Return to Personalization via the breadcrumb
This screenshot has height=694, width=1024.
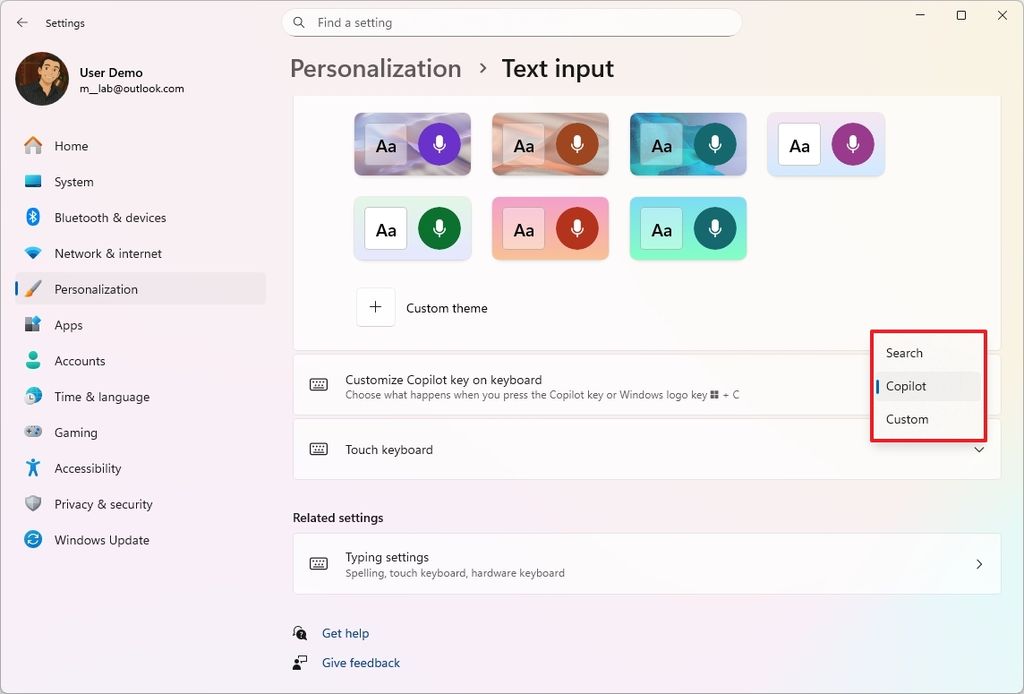(375, 68)
